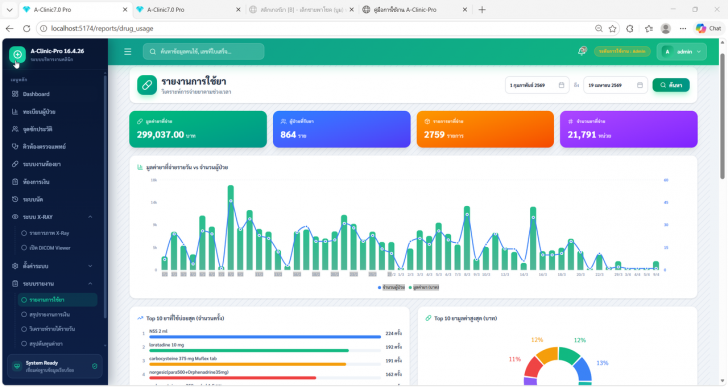Click the bar-chart icon for ทะเบียนผู้ป่วย
The image size is (728, 387).
[15, 112]
